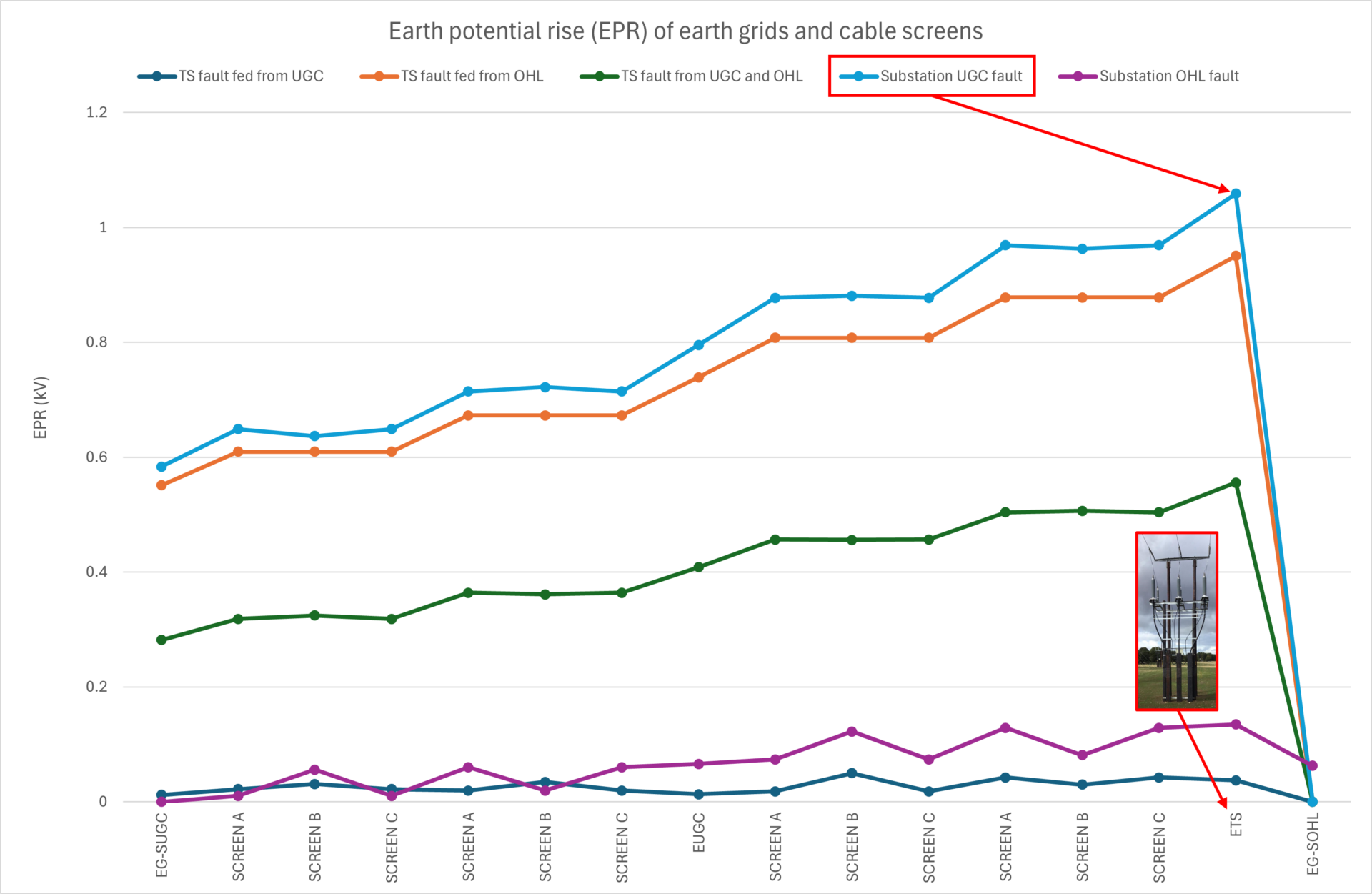
Task: Select 'TS fault fed from OHL' legend entry
Action: coord(472,76)
